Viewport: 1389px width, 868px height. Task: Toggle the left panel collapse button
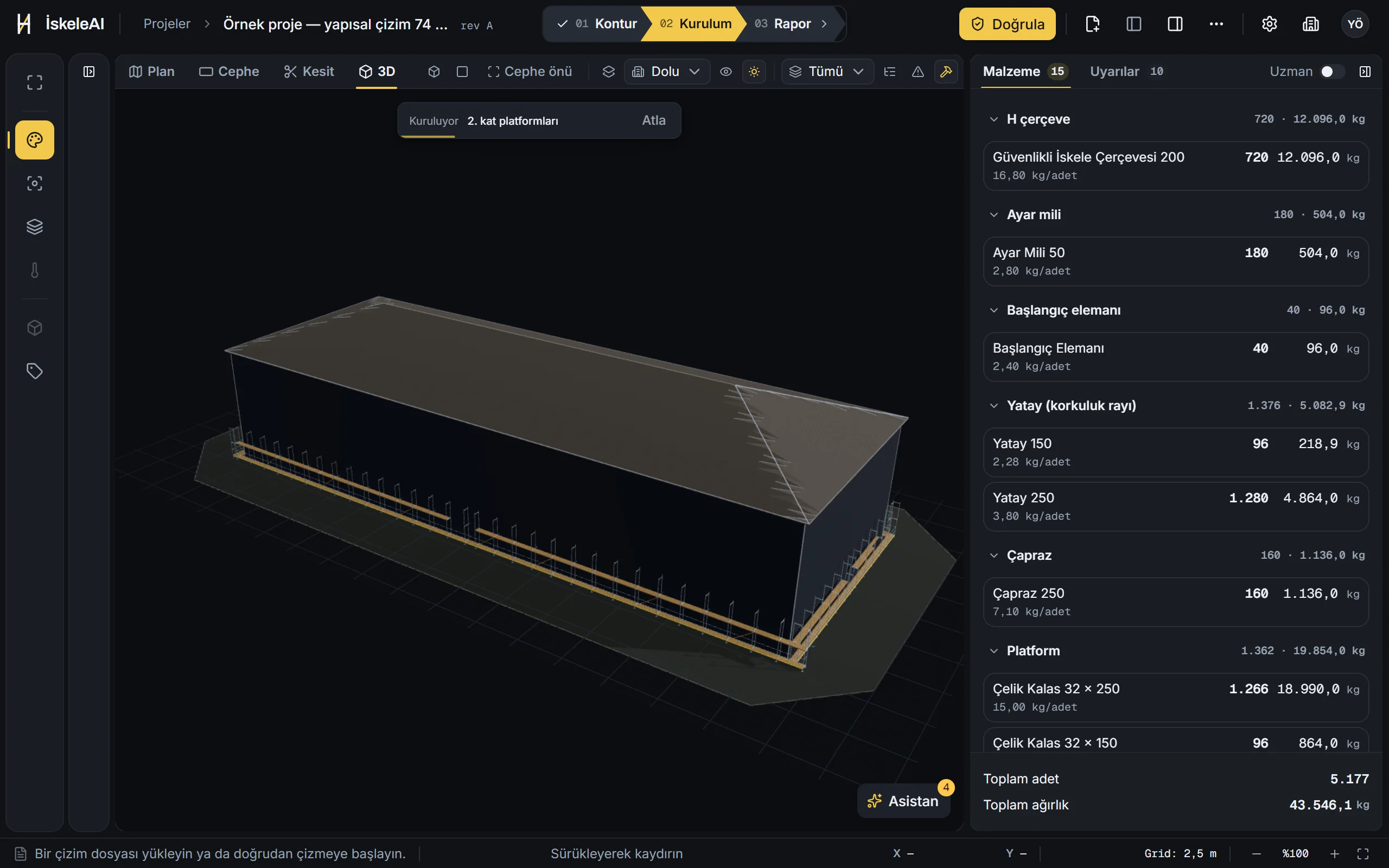tap(89, 72)
